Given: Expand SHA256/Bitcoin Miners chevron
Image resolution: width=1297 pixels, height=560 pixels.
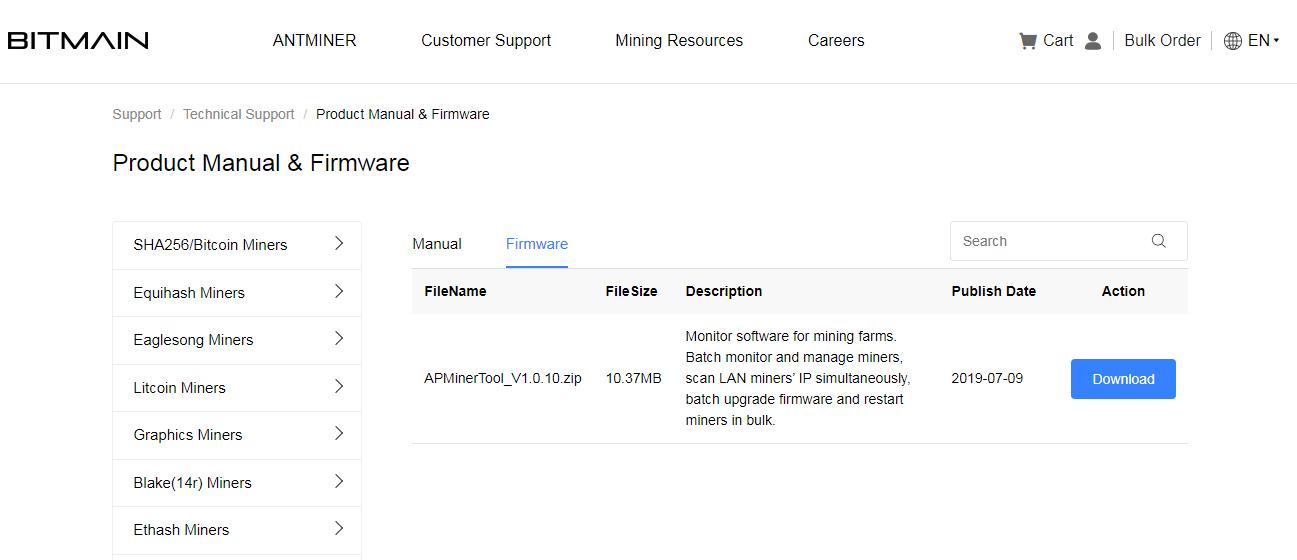Looking at the screenshot, I should (x=339, y=243).
